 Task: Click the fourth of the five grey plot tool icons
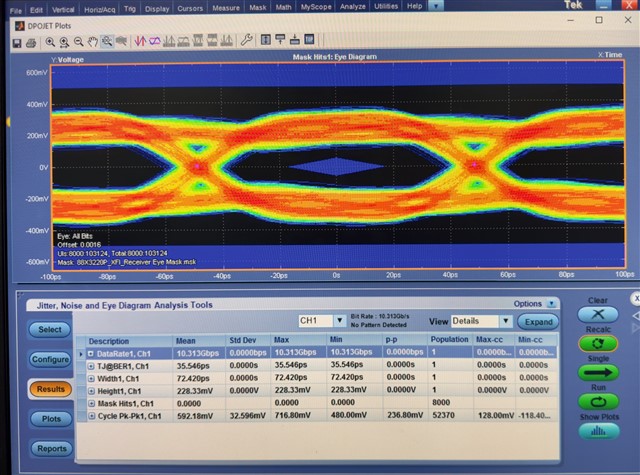coord(212,40)
